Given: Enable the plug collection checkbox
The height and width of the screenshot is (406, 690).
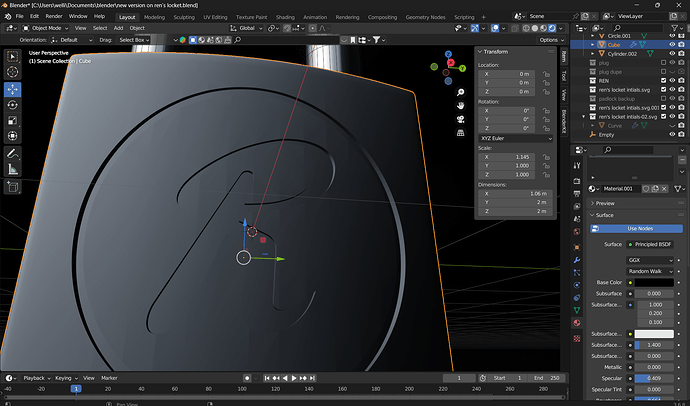Looking at the screenshot, I should click(663, 63).
